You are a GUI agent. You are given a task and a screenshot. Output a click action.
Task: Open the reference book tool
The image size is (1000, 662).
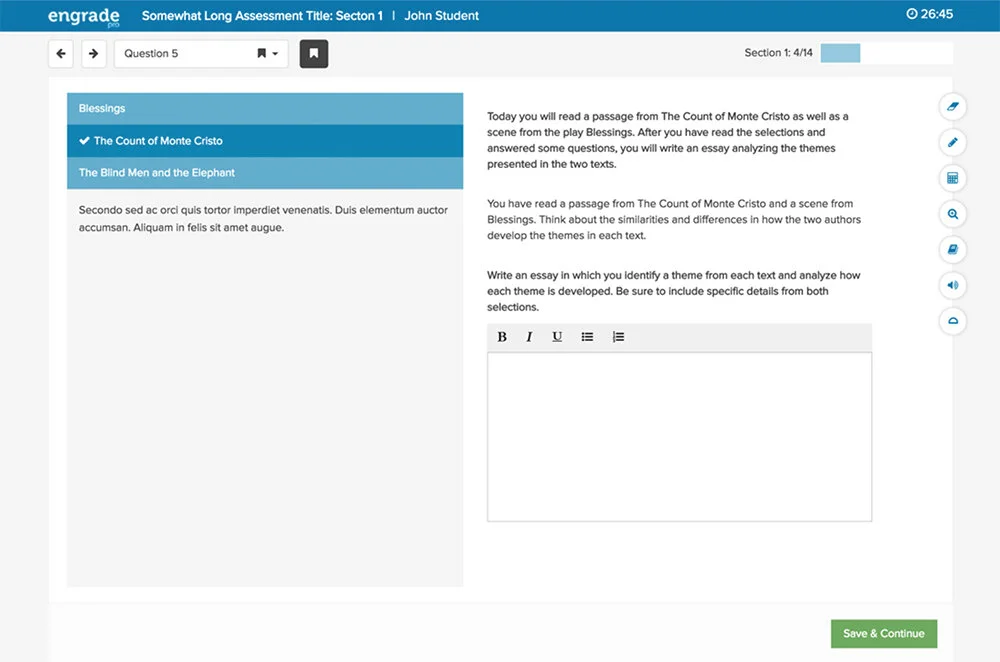[952, 249]
